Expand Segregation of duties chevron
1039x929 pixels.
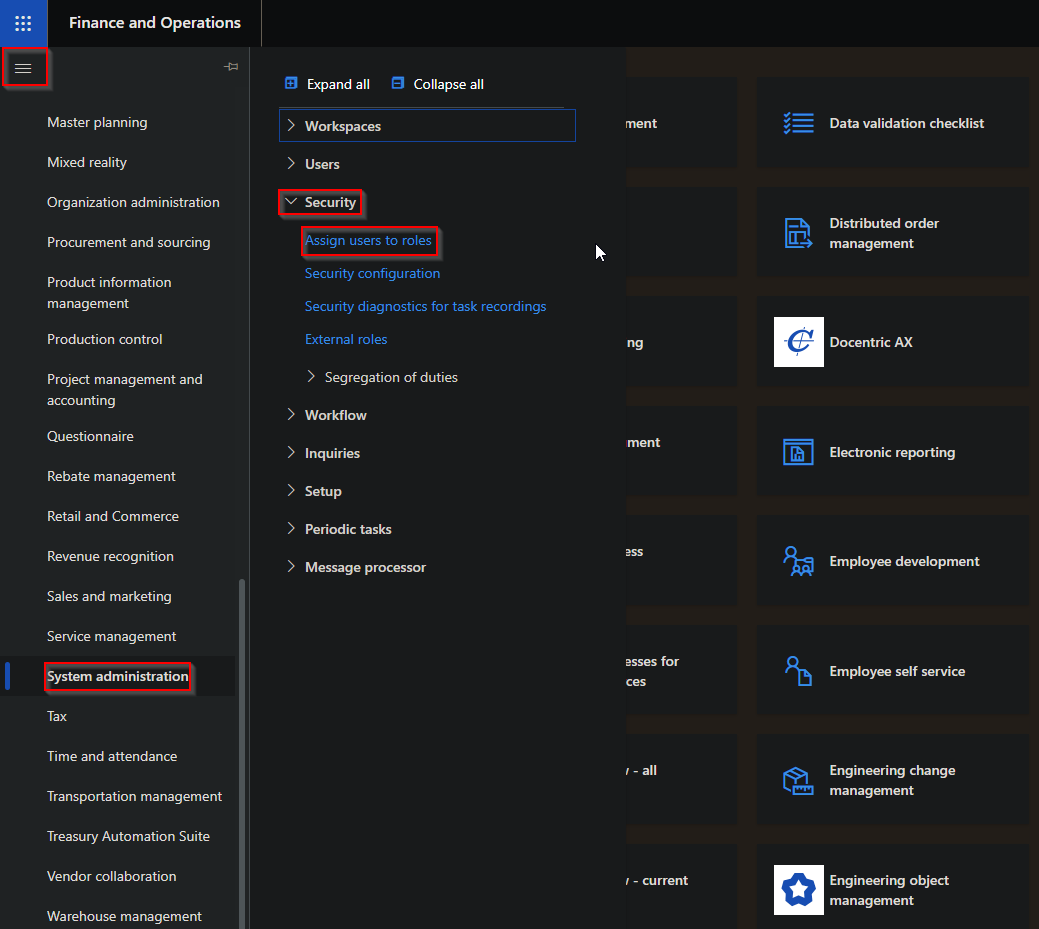(x=311, y=376)
